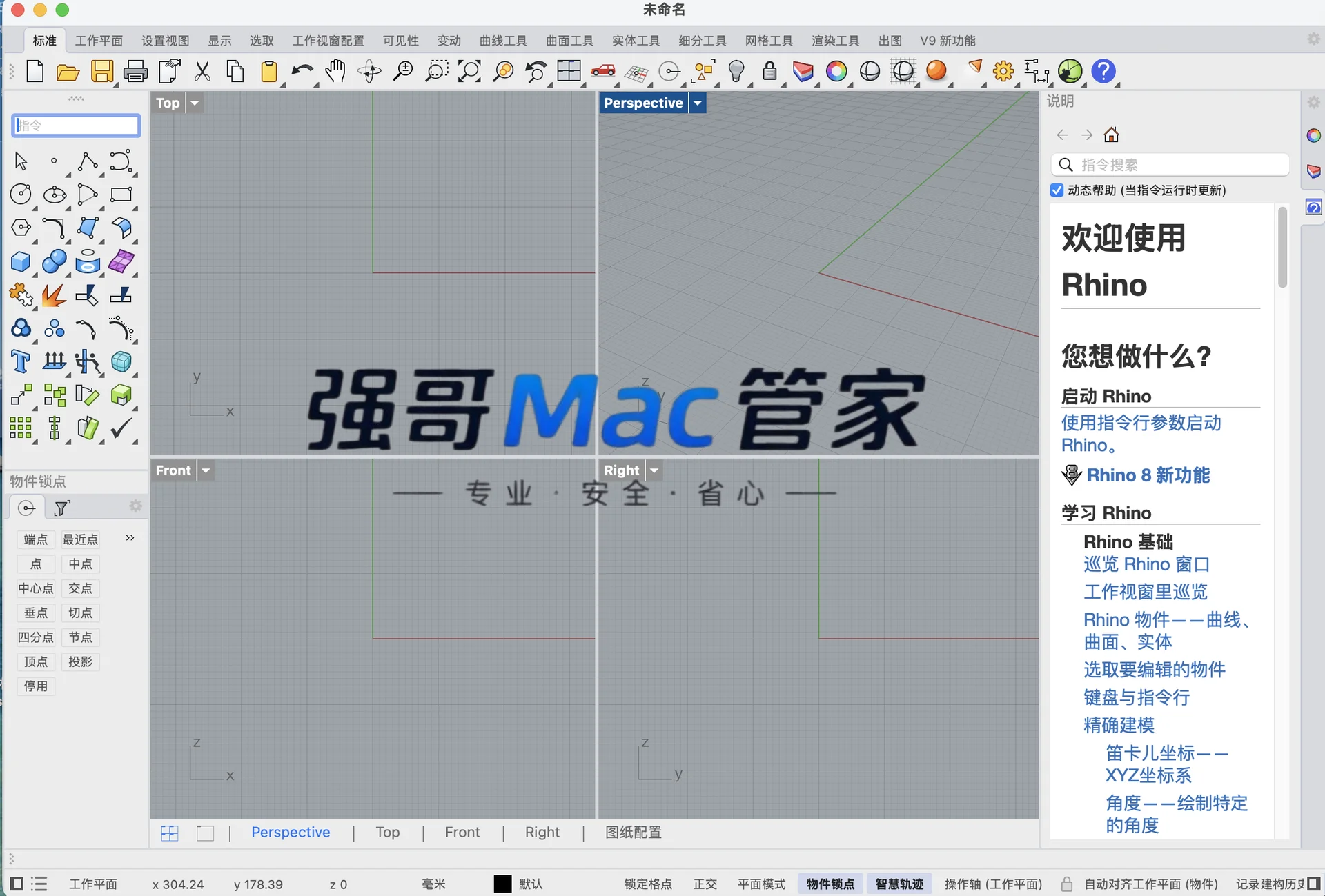Viewport: 1325px width, 896px height.
Task: Print with the printer toolbar icon
Action: tap(135, 72)
